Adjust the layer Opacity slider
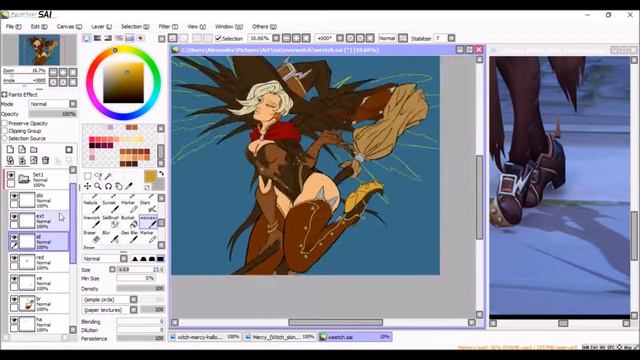640x360 pixels. [52, 114]
